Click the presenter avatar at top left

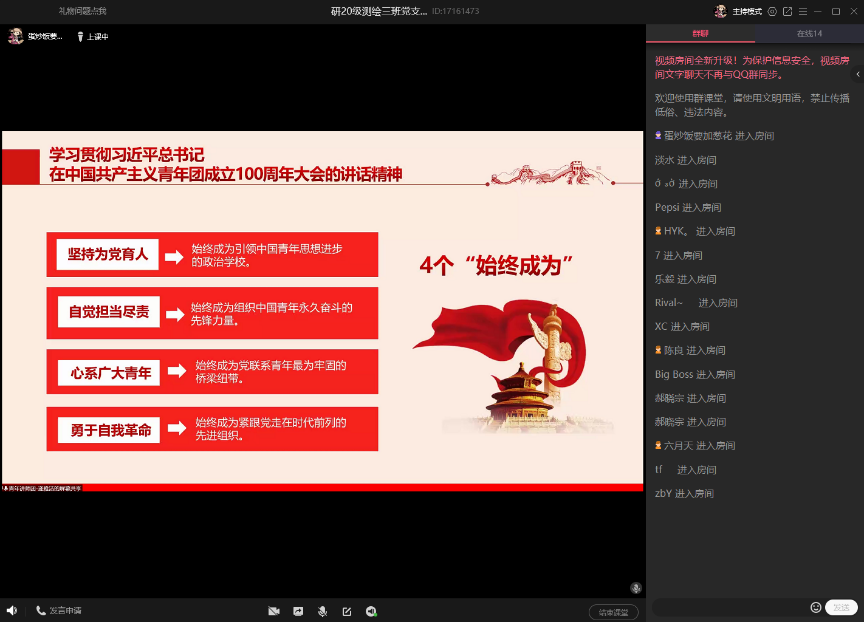click(15, 36)
